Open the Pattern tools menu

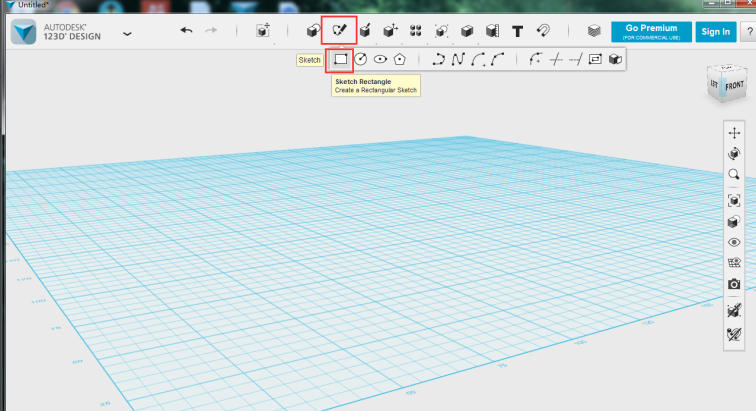(416, 31)
